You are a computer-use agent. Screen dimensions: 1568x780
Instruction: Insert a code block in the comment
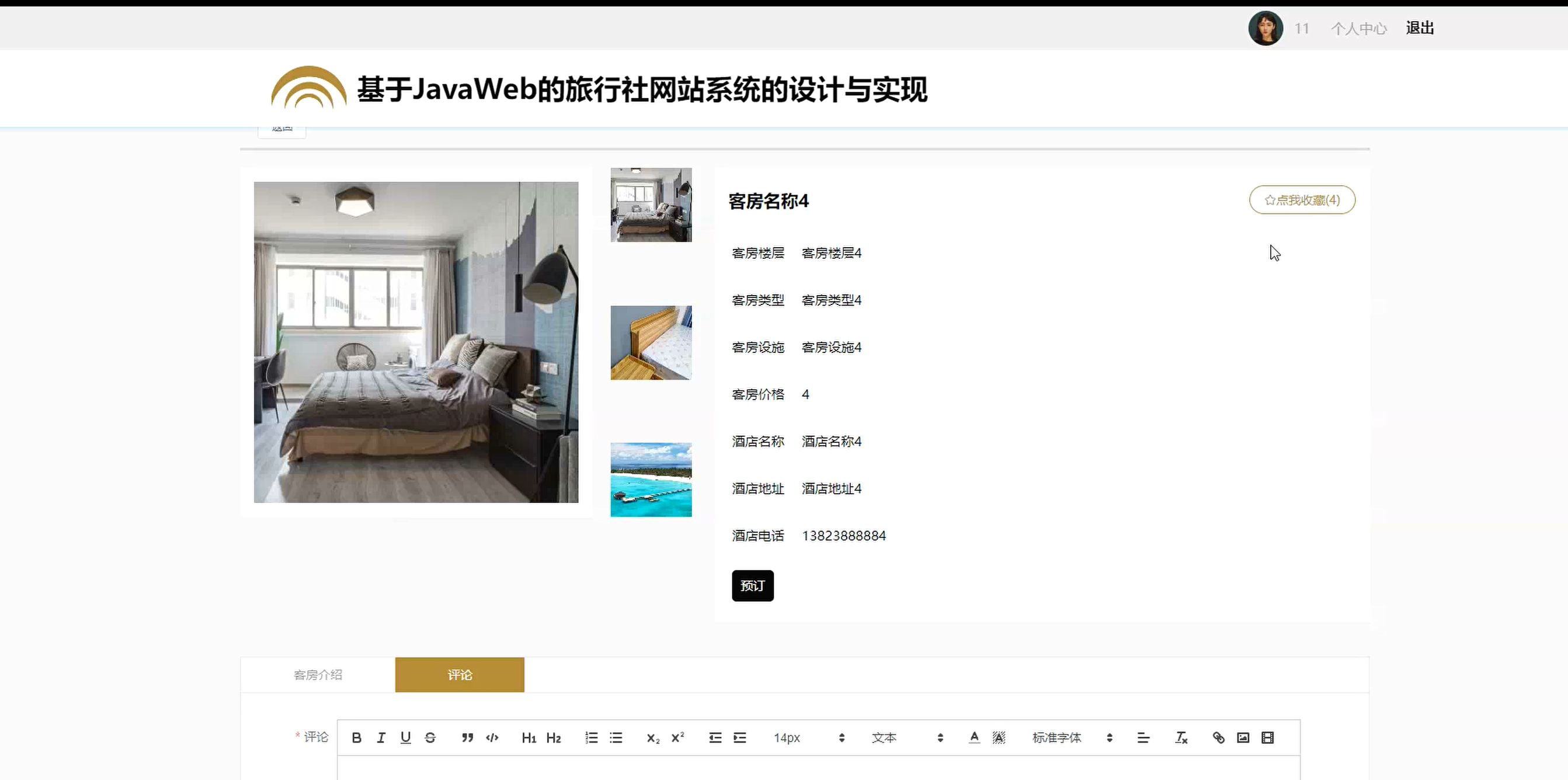tap(492, 737)
